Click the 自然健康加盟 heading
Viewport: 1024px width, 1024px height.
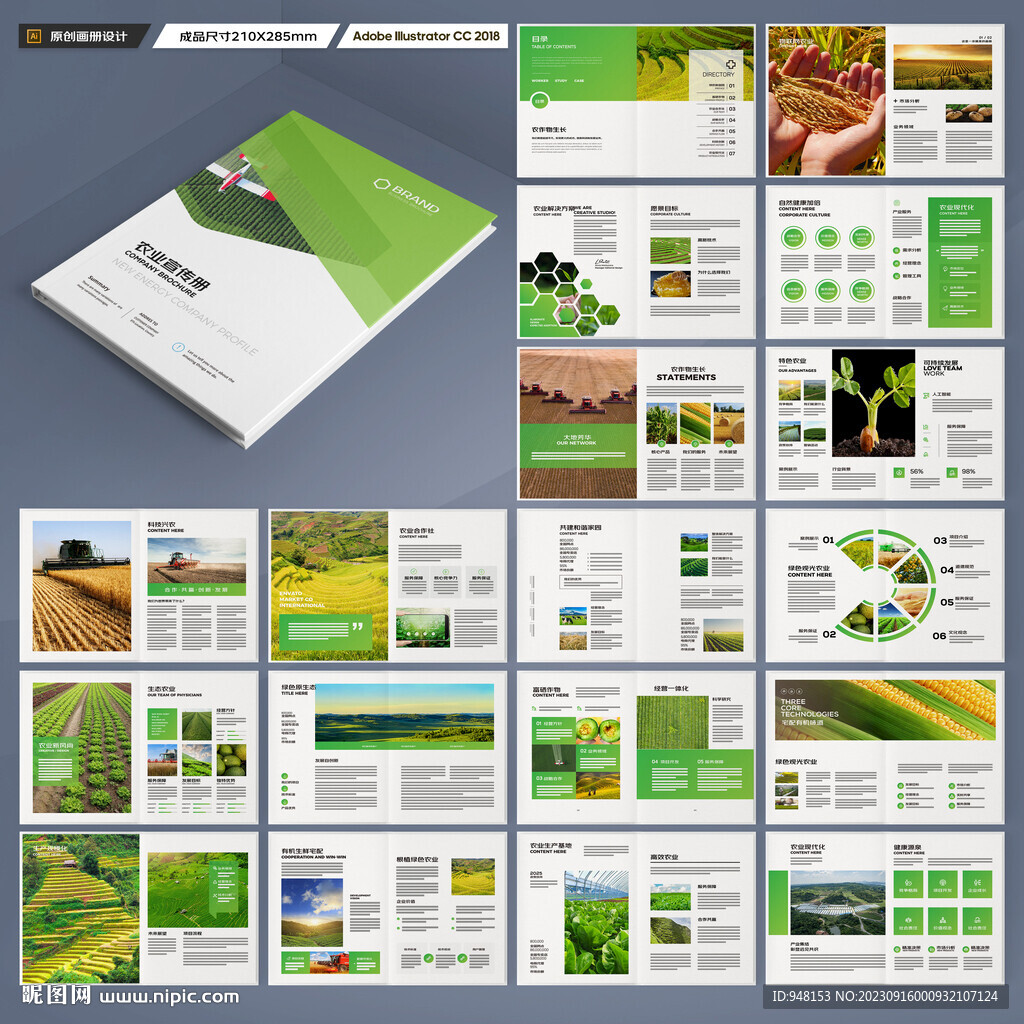pos(799,203)
